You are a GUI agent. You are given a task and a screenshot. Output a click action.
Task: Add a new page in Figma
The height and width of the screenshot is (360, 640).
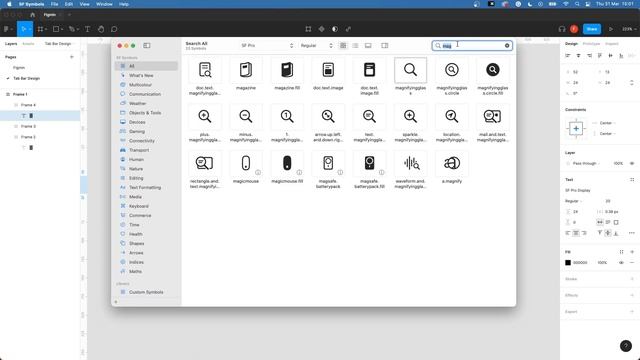point(72,57)
